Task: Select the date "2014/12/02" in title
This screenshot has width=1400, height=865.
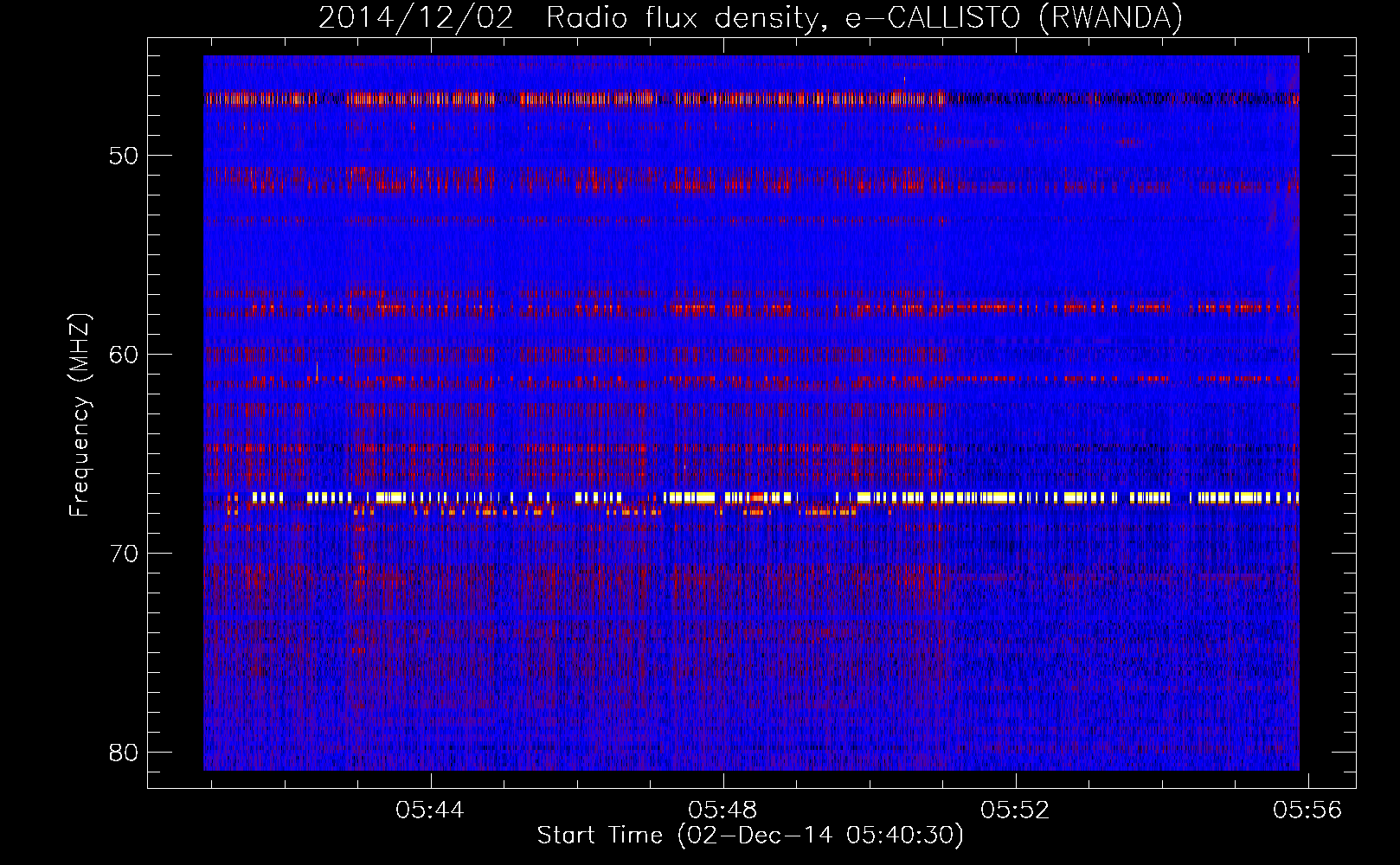Action: (x=416, y=17)
